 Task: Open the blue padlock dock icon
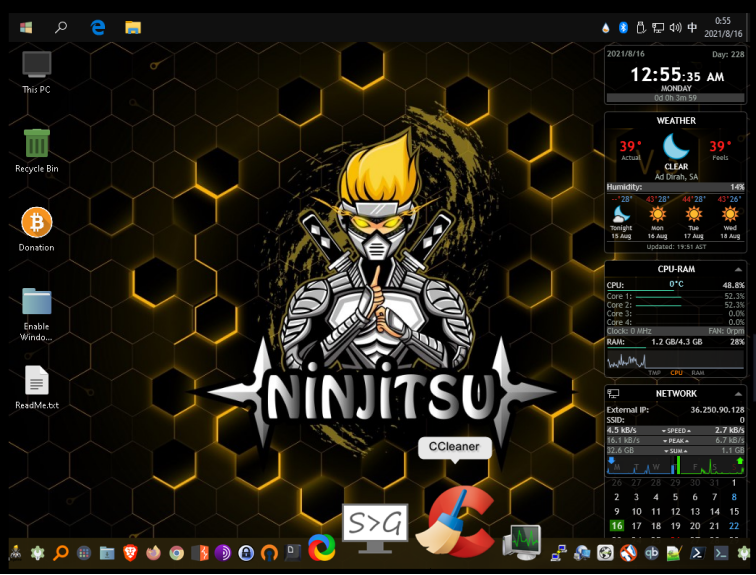246,553
